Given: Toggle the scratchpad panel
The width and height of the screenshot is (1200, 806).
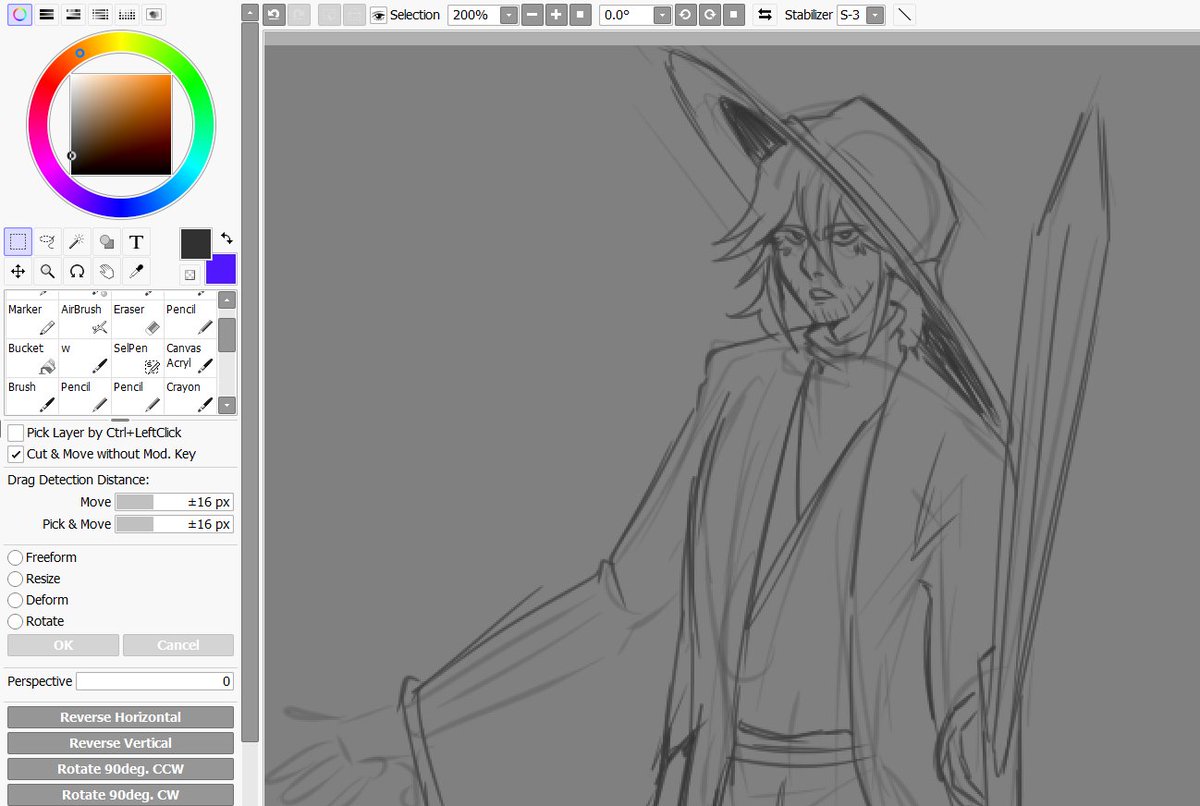Looking at the screenshot, I should tap(154, 14).
